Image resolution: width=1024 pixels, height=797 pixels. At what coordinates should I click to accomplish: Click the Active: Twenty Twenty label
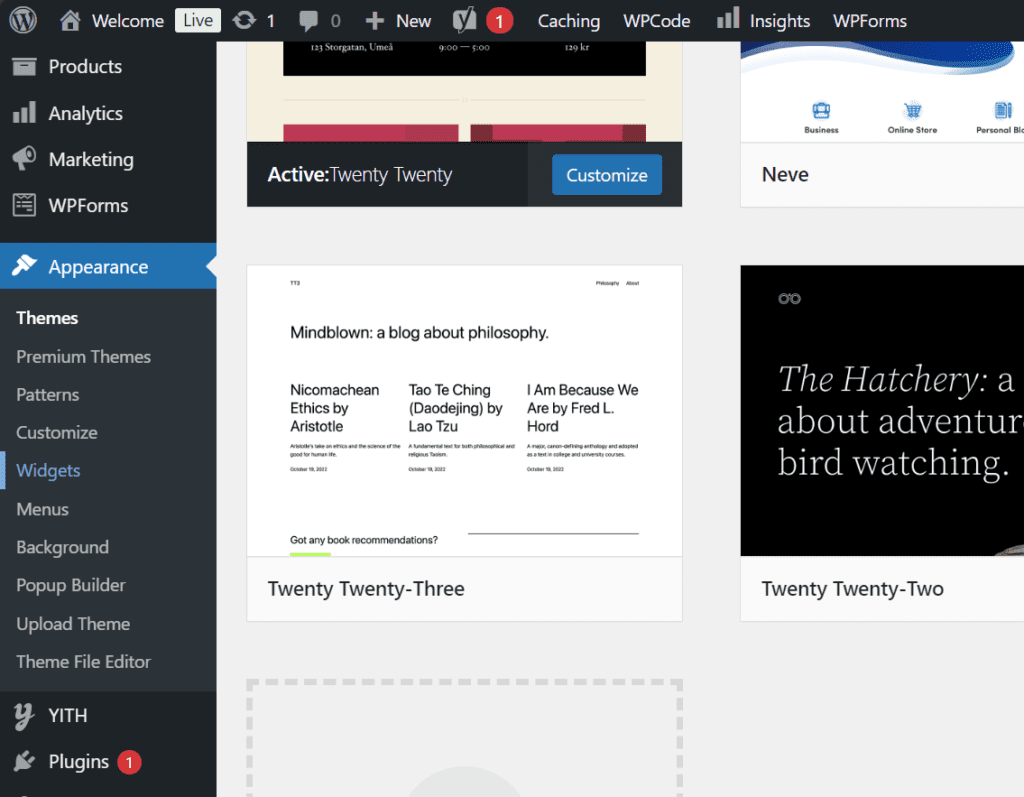tap(360, 174)
